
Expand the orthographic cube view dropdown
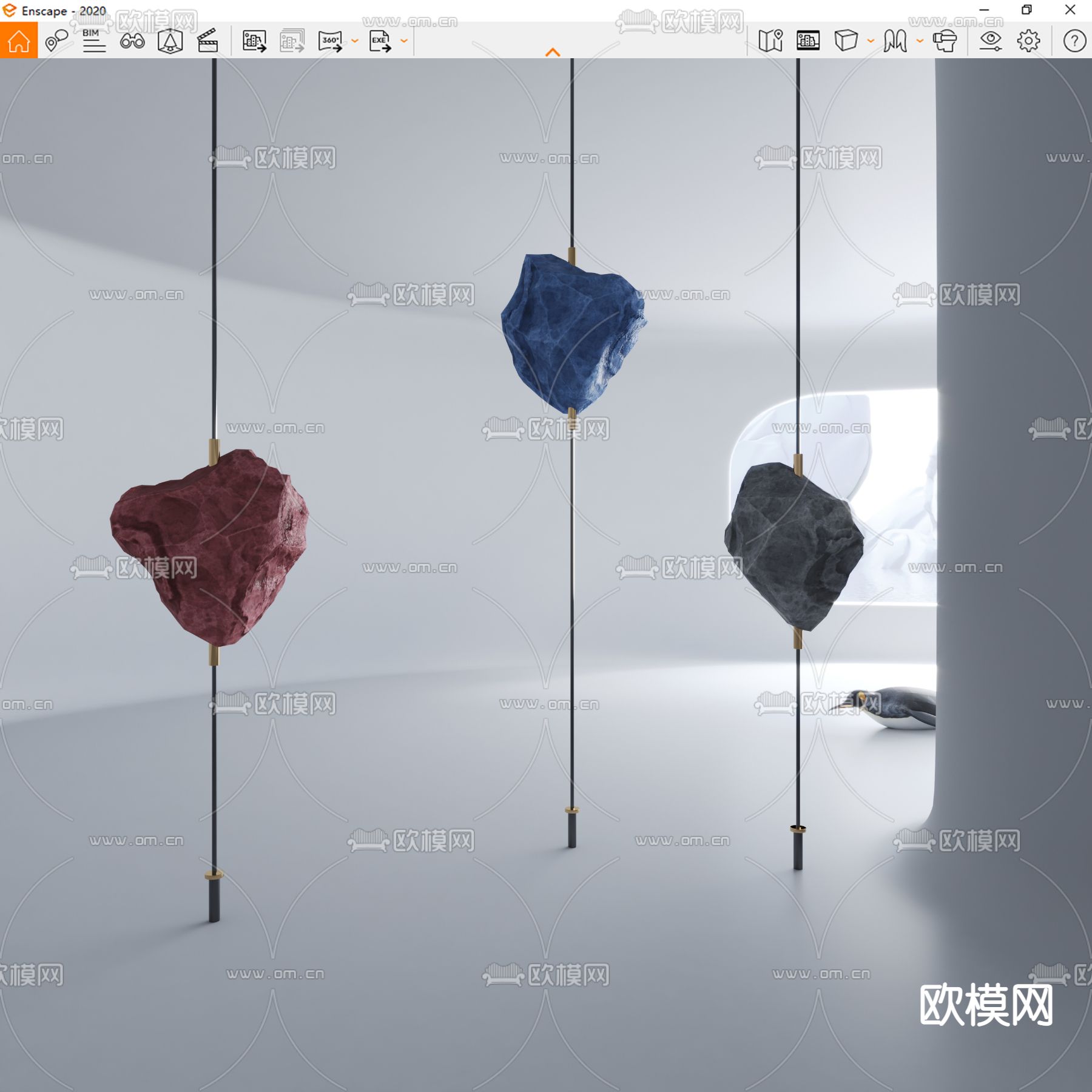pyautogui.click(x=869, y=41)
